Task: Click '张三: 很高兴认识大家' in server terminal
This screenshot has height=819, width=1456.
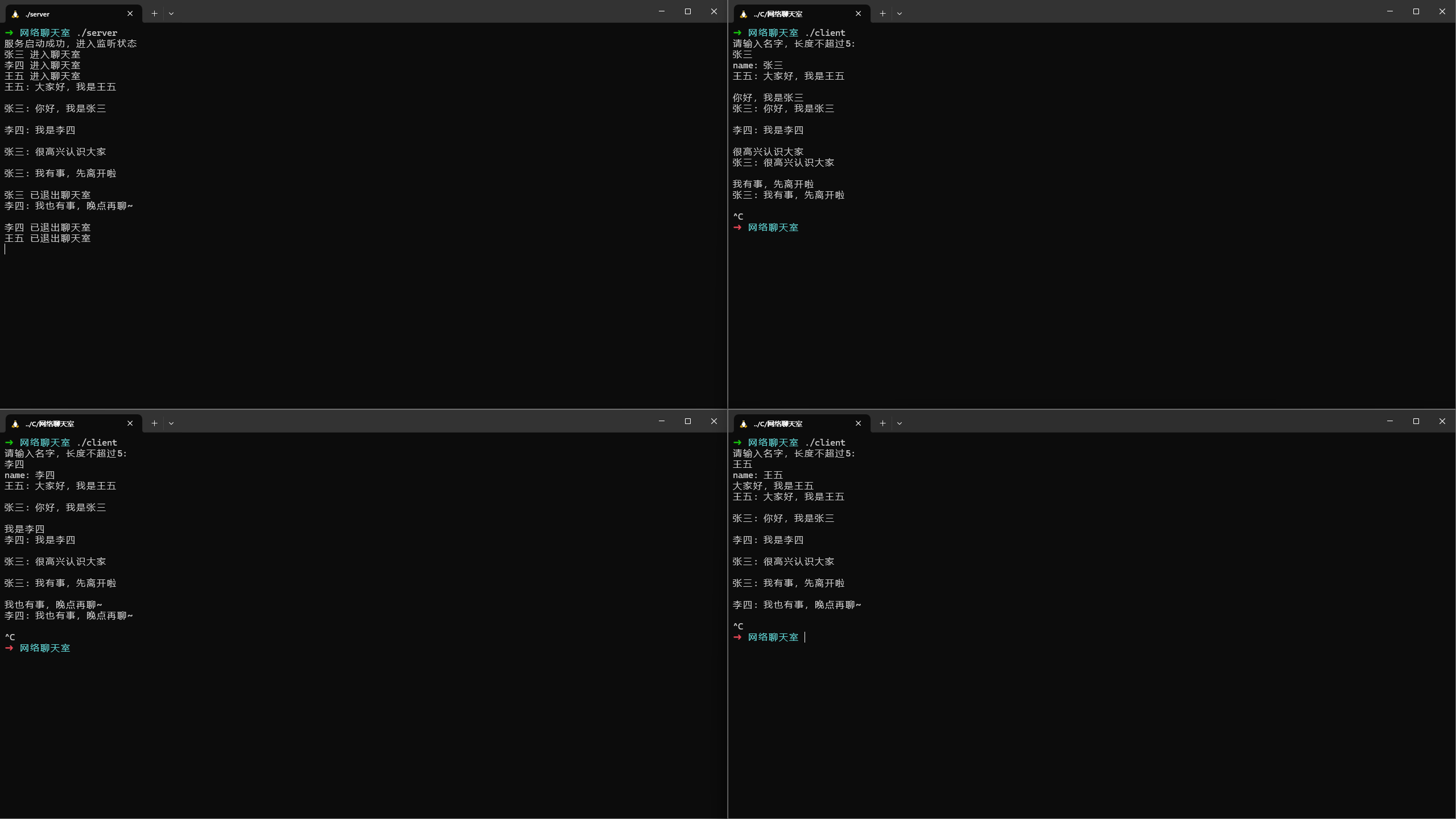Action: 55,152
